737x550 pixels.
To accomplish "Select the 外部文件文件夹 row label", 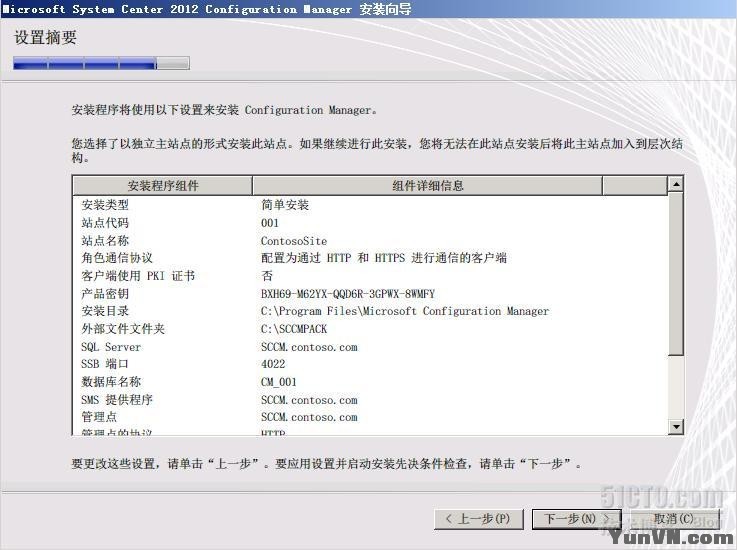I will click(x=123, y=329).
